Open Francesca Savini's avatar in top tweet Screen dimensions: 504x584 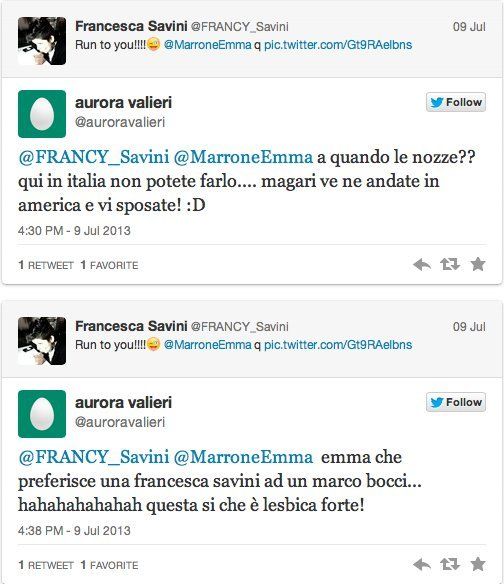[x=42, y=41]
